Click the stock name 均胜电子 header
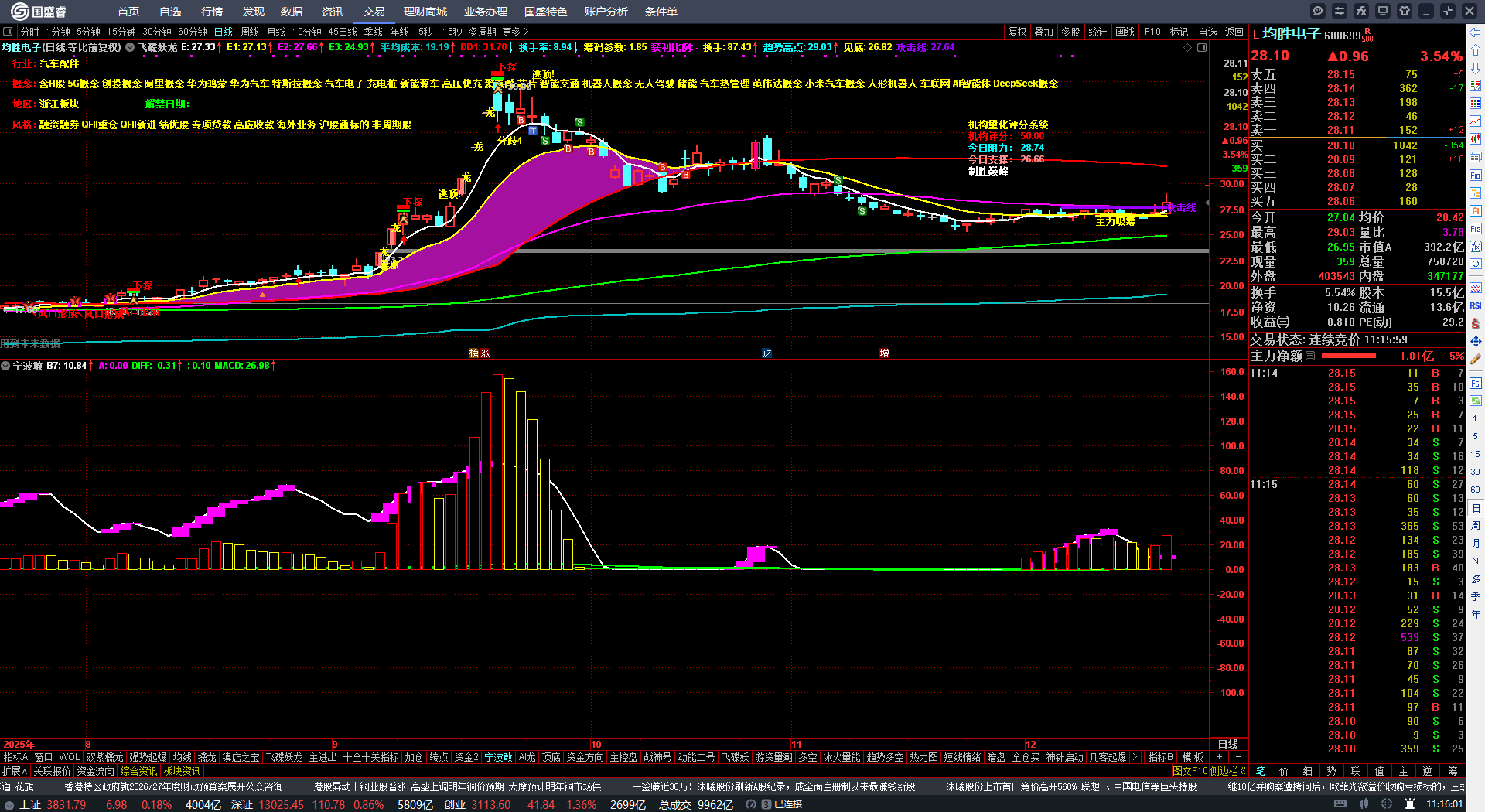This screenshot has height=812, width=1485. [1292, 34]
